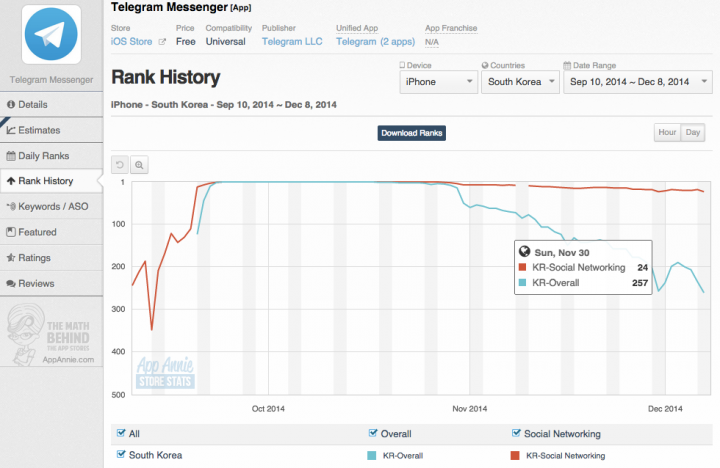
Task: Open the iPhone device dropdown
Action: click(439, 82)
